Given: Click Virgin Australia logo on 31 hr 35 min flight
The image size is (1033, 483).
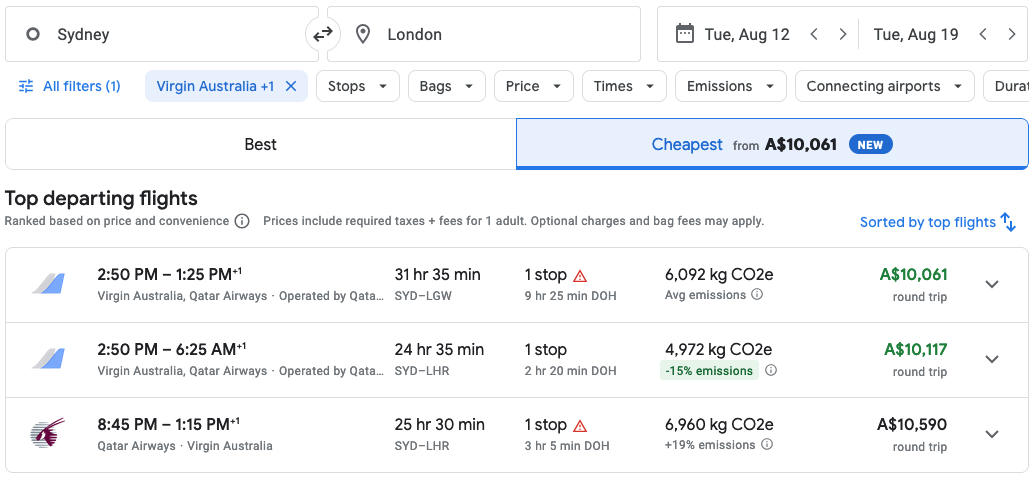Looking at the screenshot, I should click(x=49, y=284).
